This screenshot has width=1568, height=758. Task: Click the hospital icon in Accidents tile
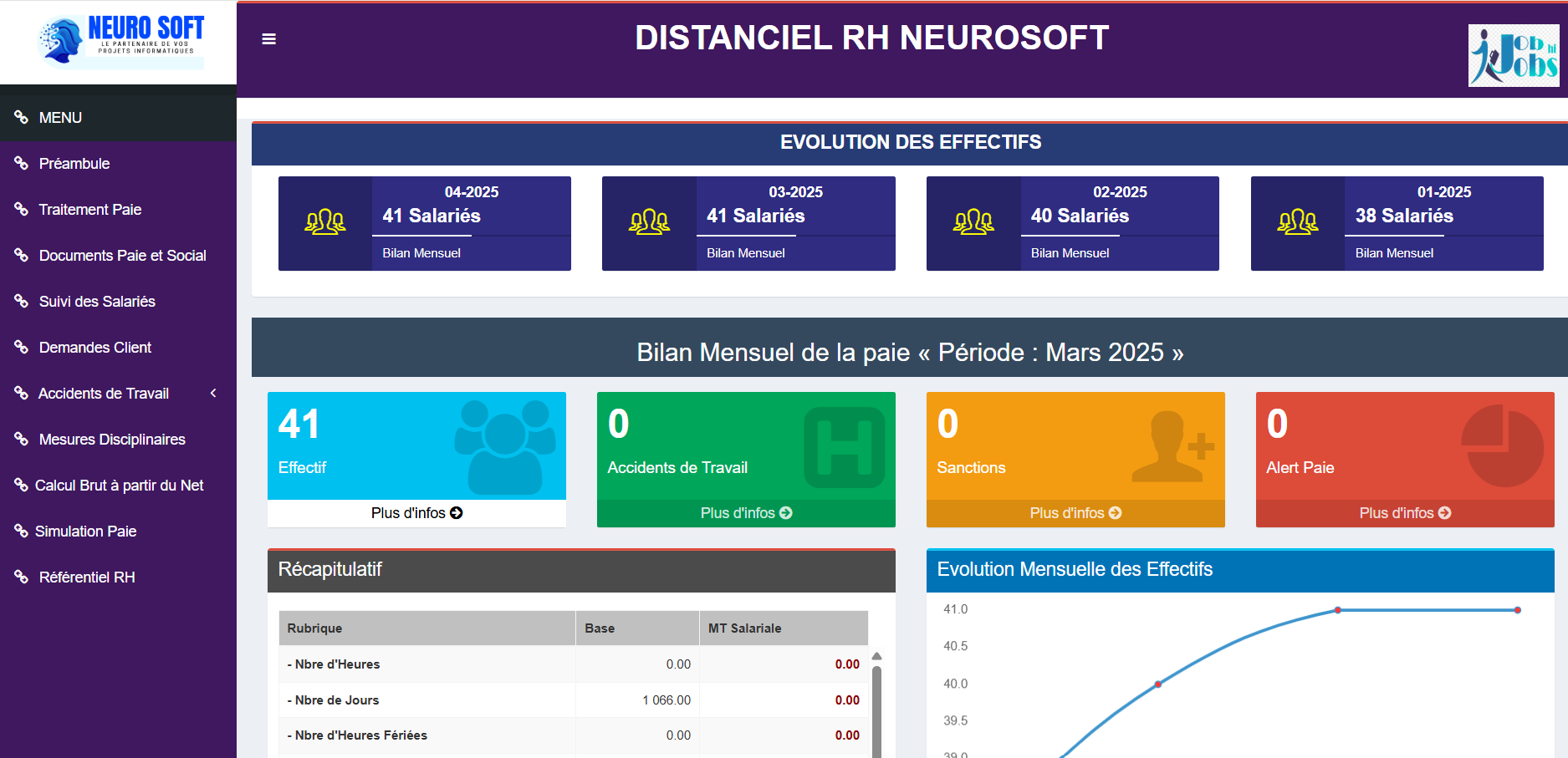click(x=844, y=447)
